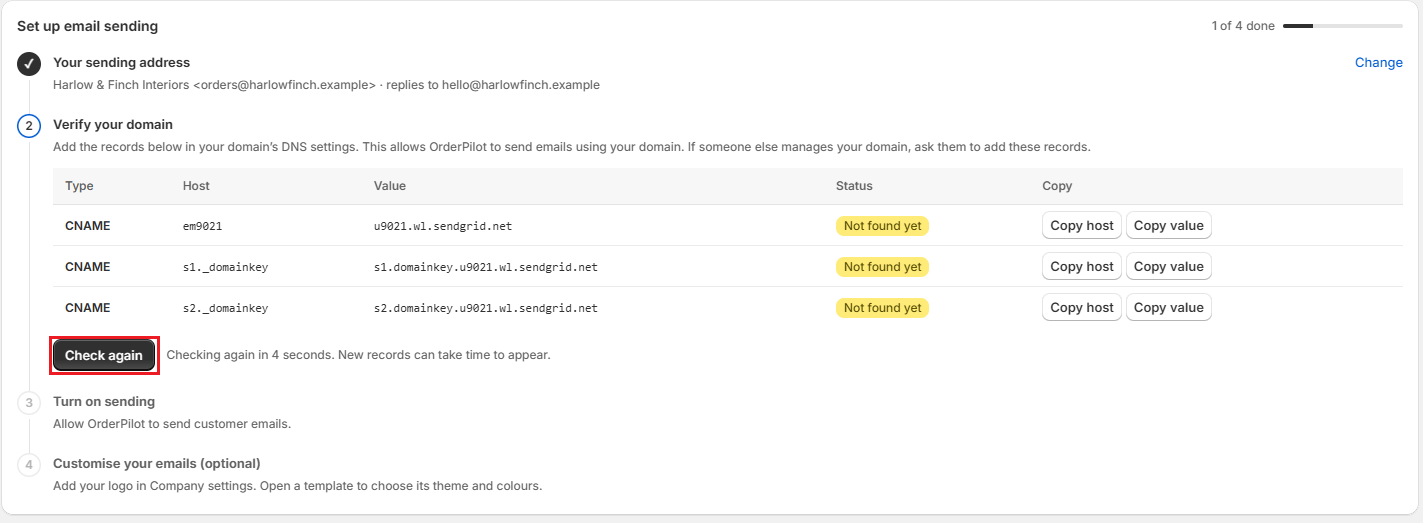Click the s1.domainkey.u9021.wl.sendgrid.net value

point(486,267)
